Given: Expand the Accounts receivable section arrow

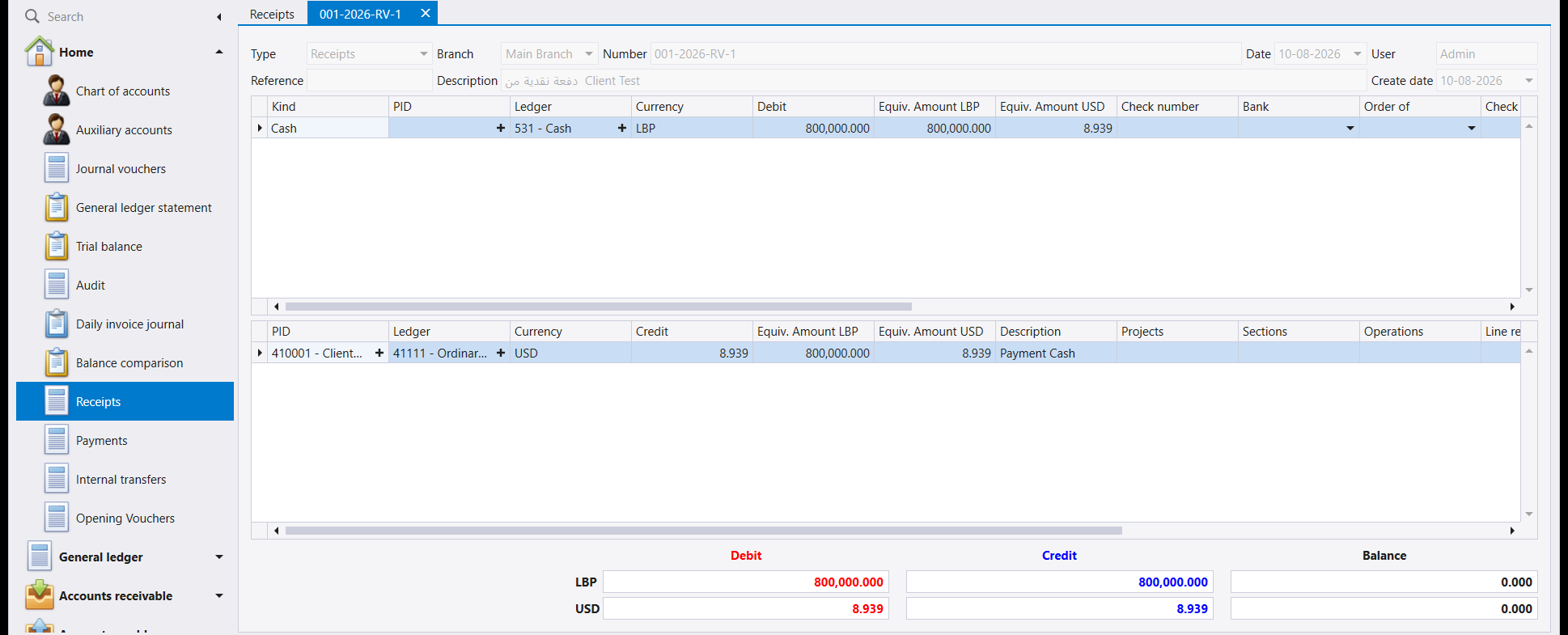Looking at the screenshot, I should click(x=218, y=595).
